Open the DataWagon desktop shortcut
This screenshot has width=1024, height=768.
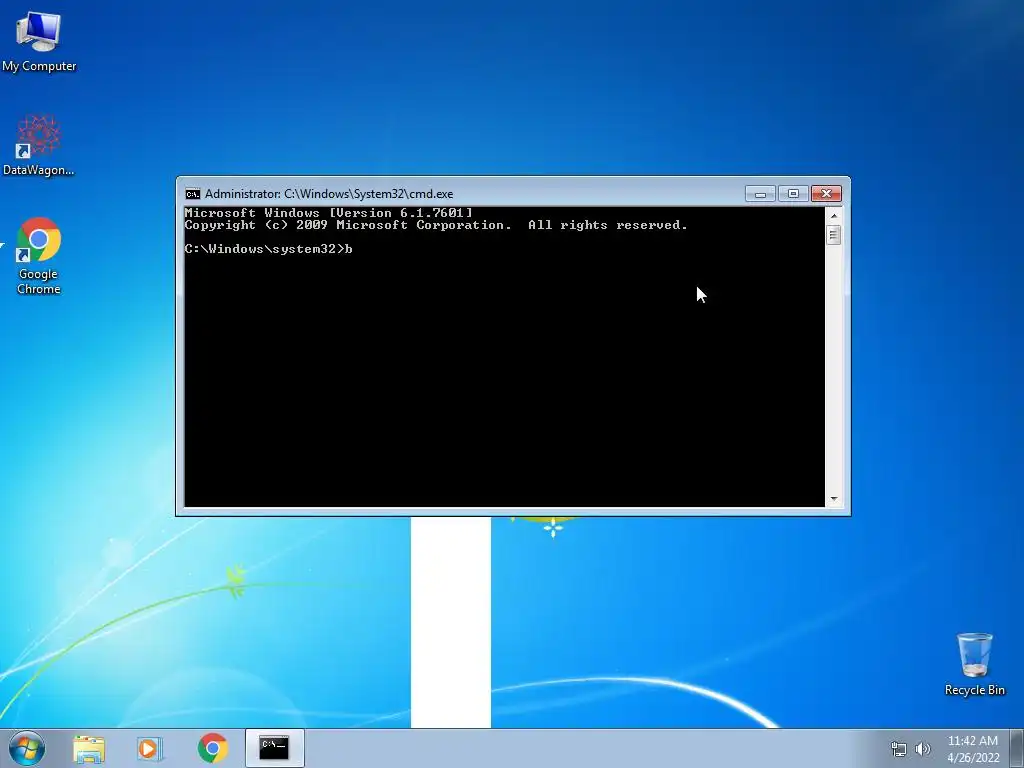pos(39,145)
